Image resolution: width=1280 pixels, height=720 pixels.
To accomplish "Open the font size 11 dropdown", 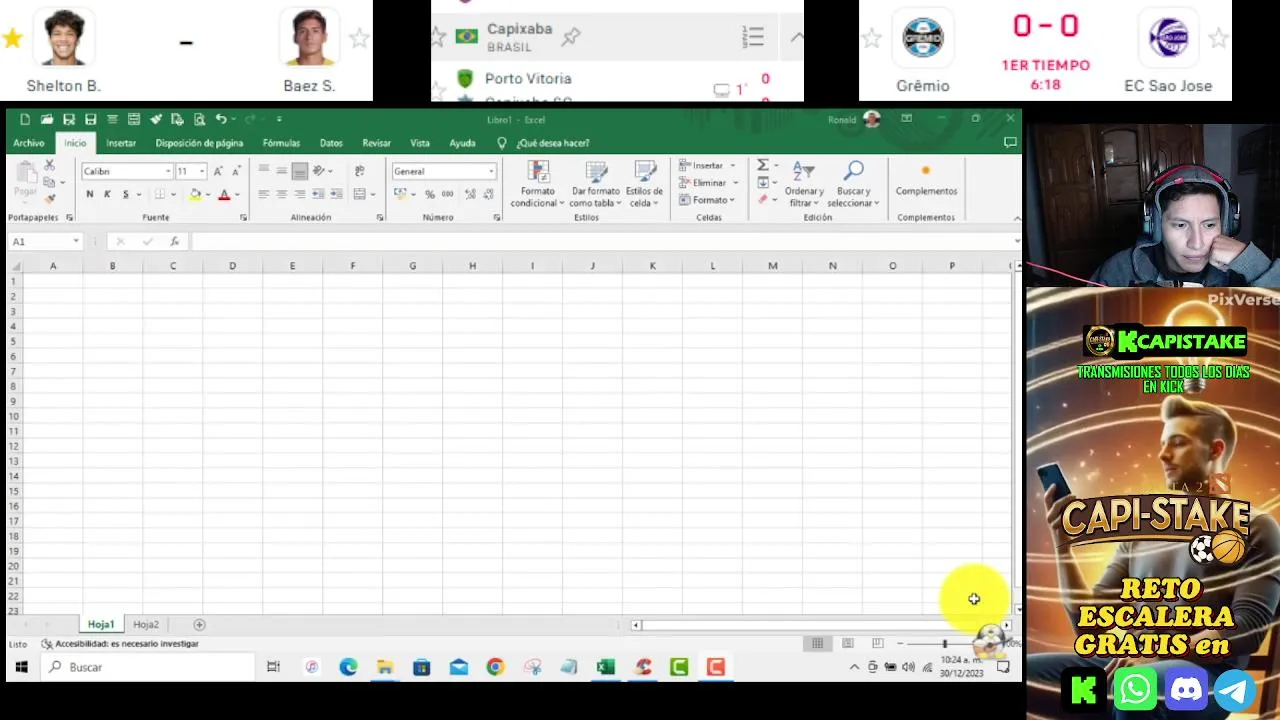I will click(201, 171).
